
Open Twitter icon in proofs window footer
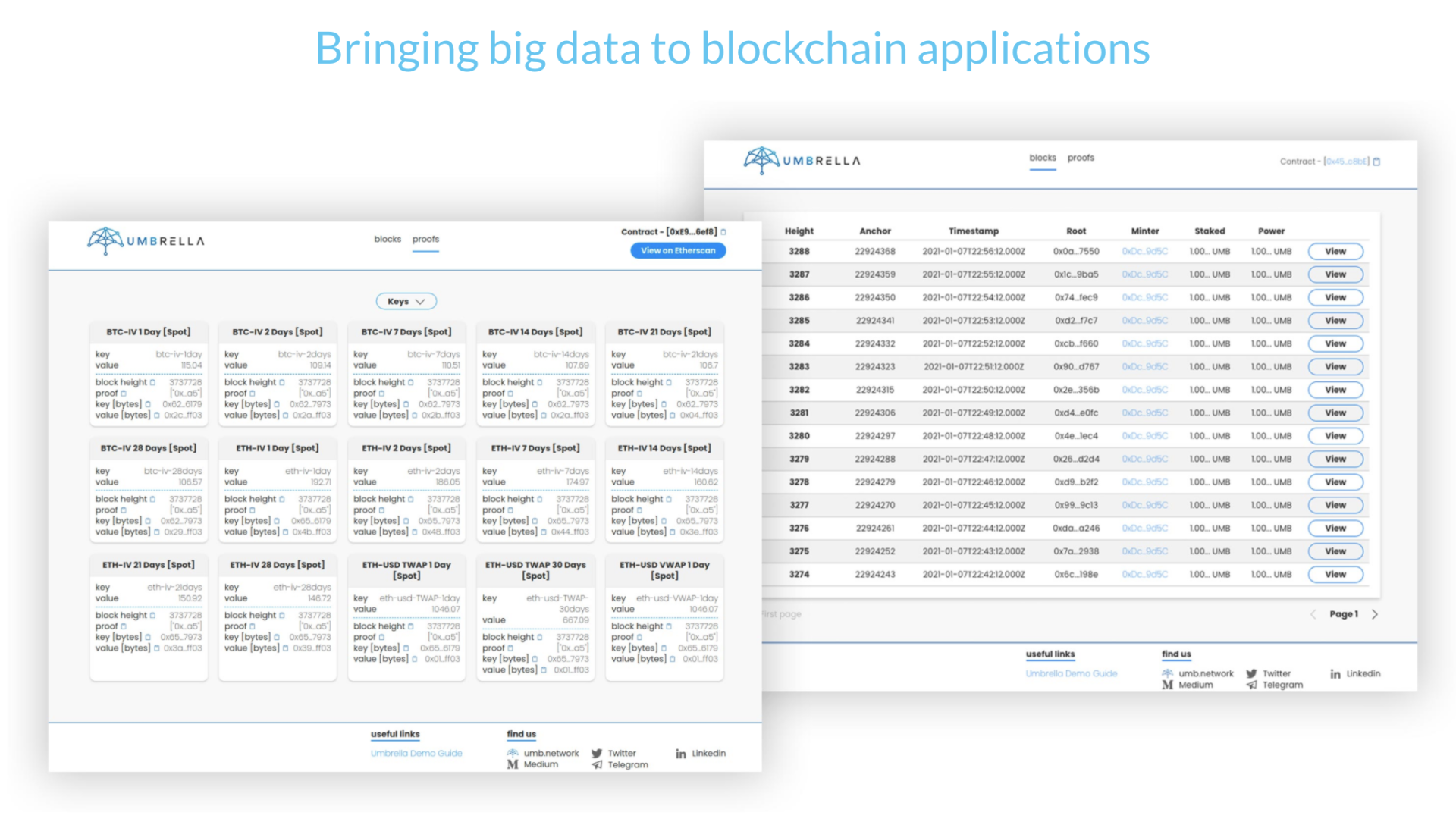pyautogui.click(x=597, y=754)
